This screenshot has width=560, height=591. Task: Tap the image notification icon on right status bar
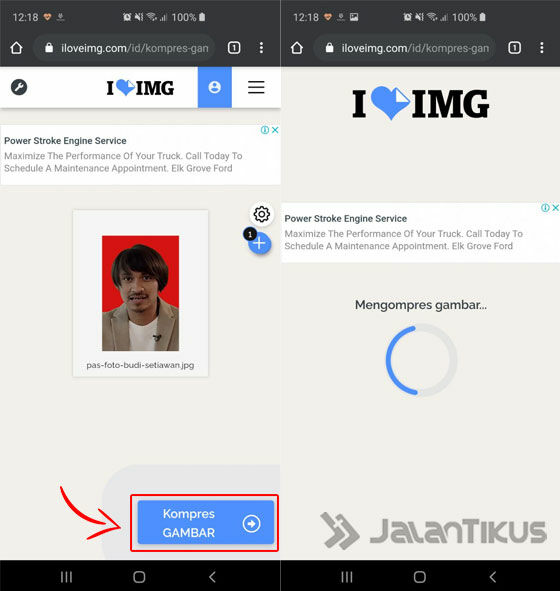[x=354, y=17]
